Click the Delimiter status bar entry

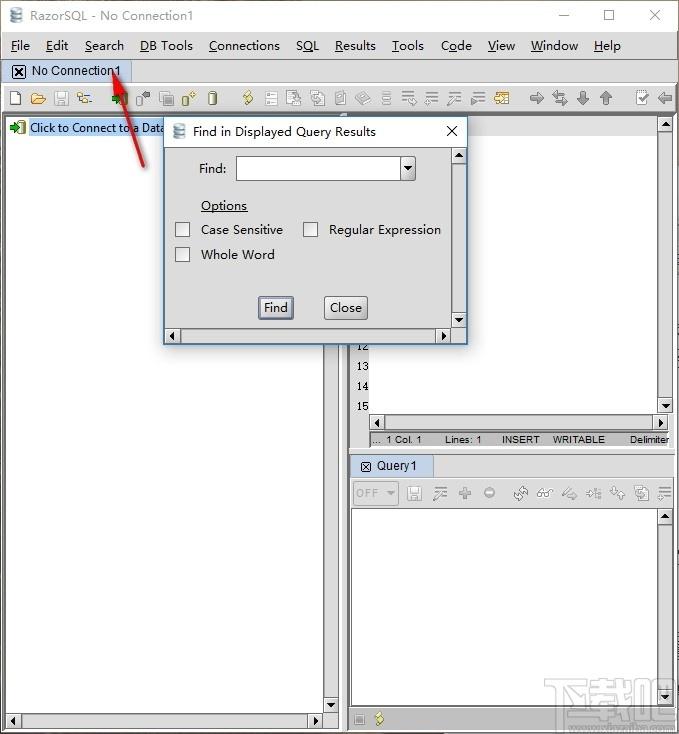pos(649,440)
